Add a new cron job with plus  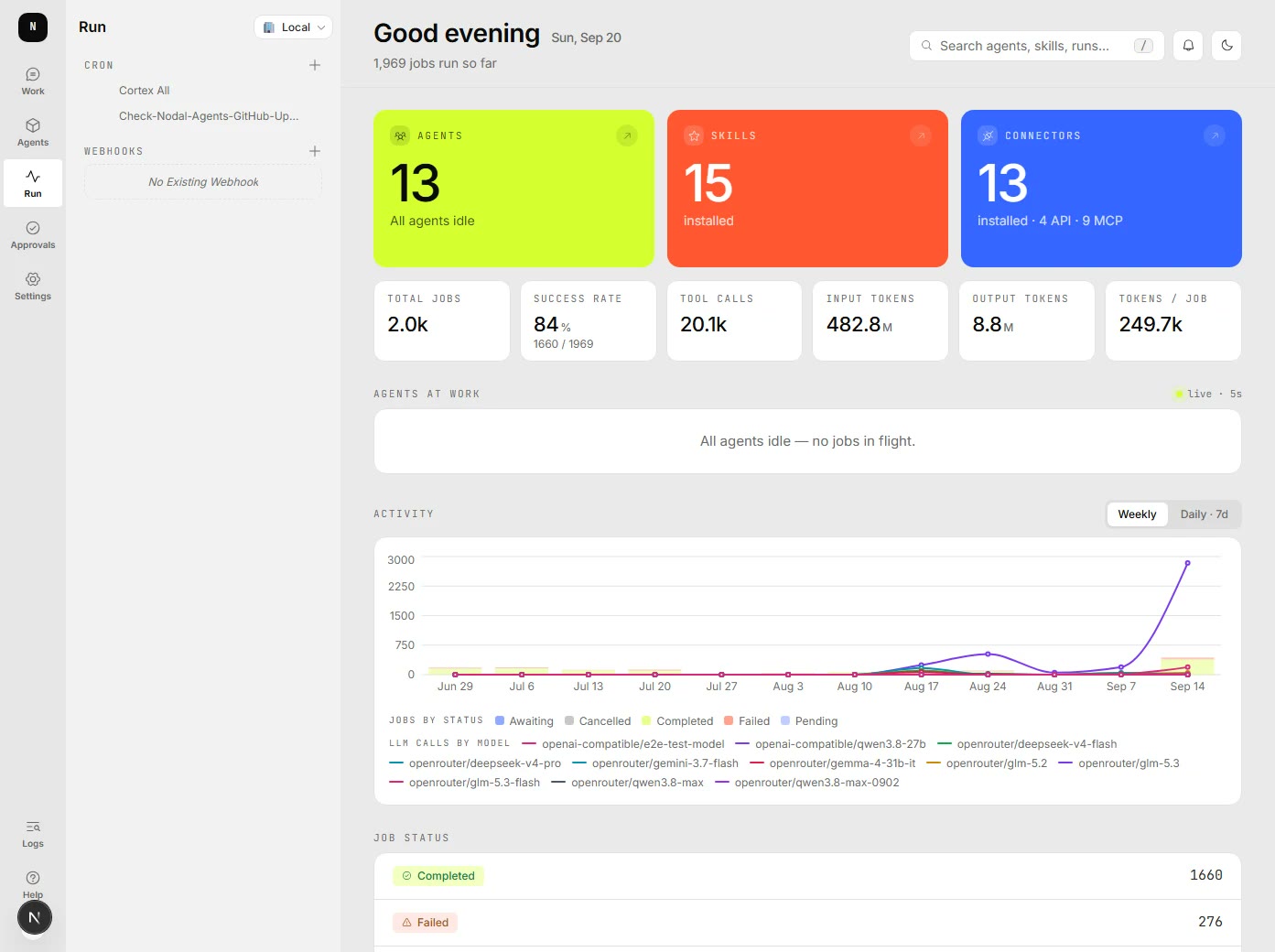pos(315,65)
